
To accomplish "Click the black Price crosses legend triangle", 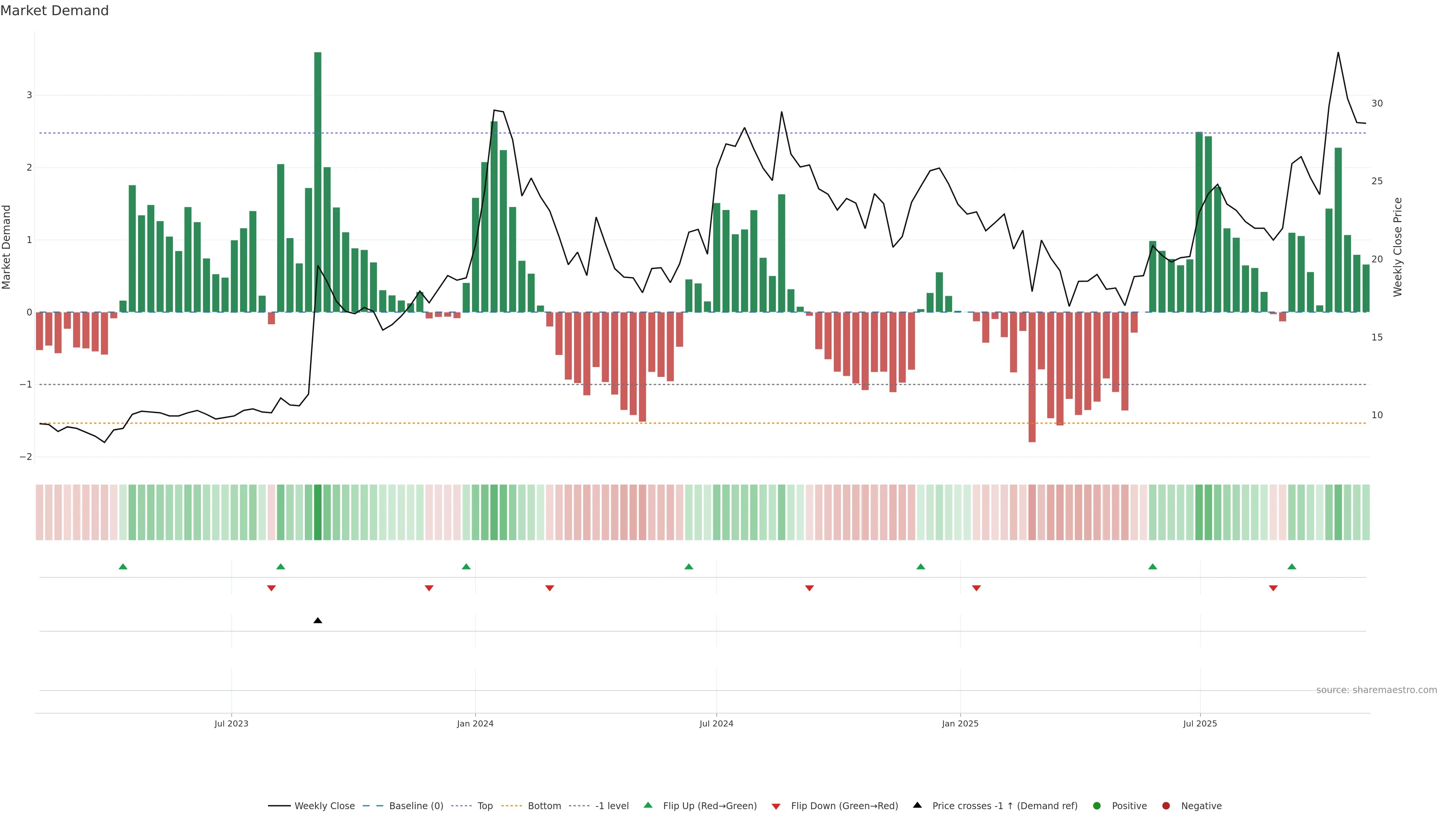I will (917, 805).
